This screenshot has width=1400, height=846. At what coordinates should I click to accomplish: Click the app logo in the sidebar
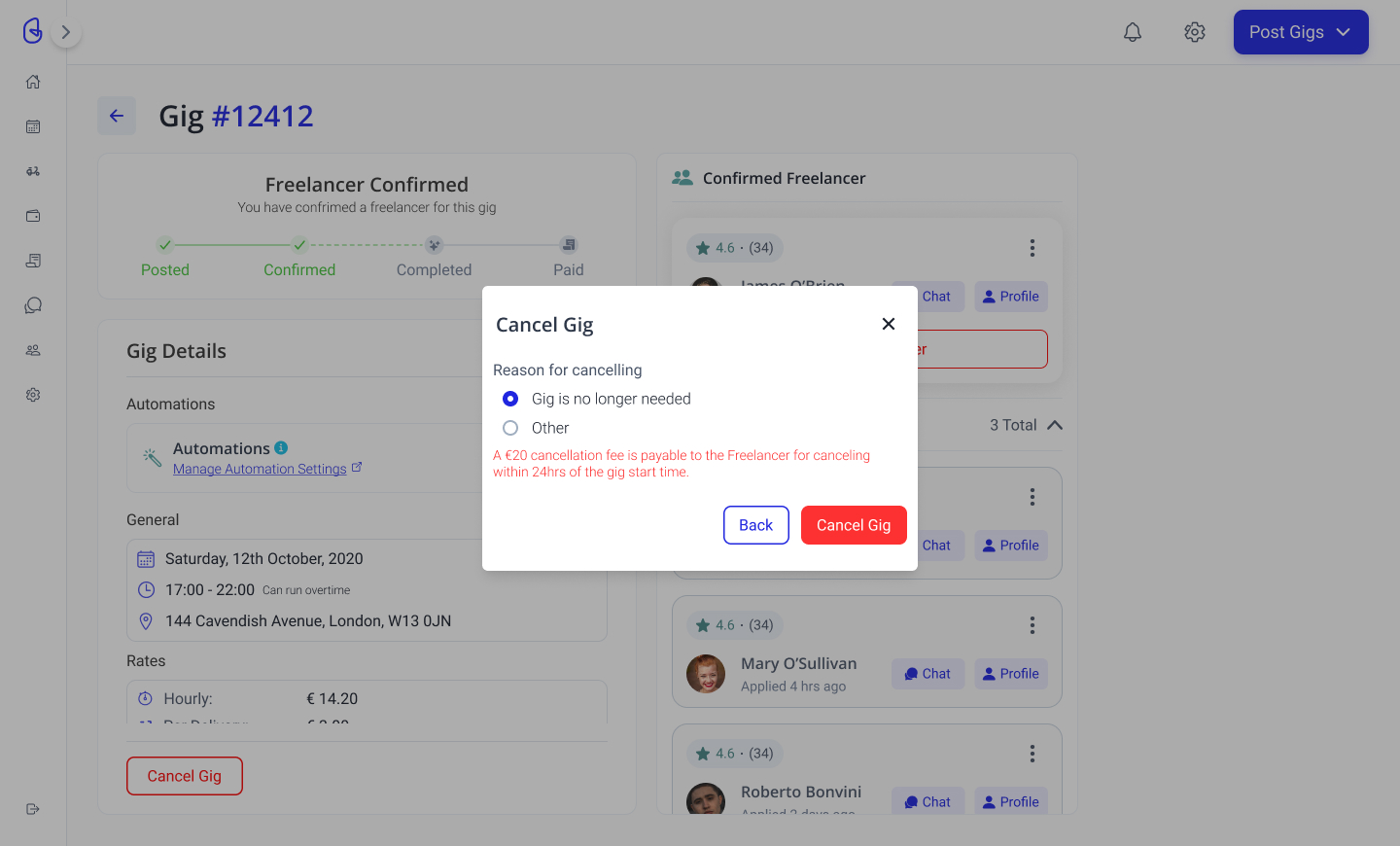(32, 31)
